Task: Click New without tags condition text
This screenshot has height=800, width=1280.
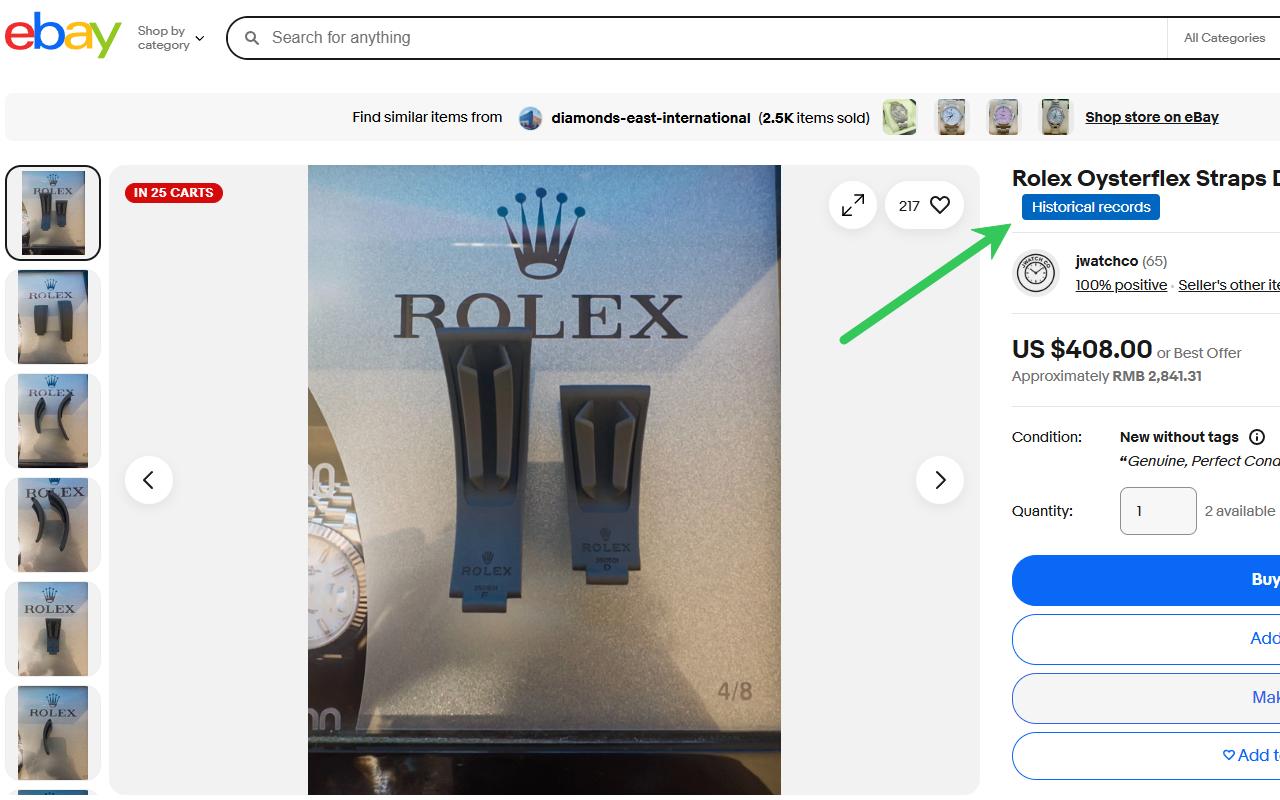Action: pos(1179,437)
